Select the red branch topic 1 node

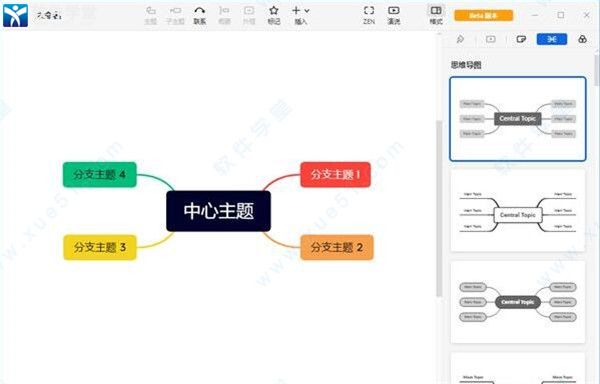[335, 175]
